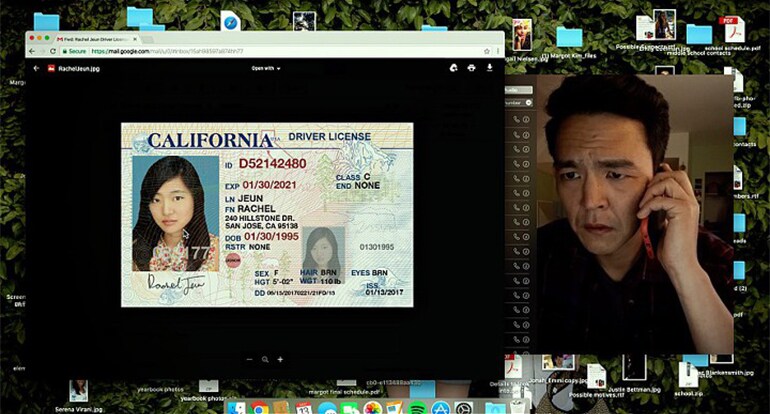Open Finder from the Dock
This screenshot has height=414, width=770.
[237, 409]
